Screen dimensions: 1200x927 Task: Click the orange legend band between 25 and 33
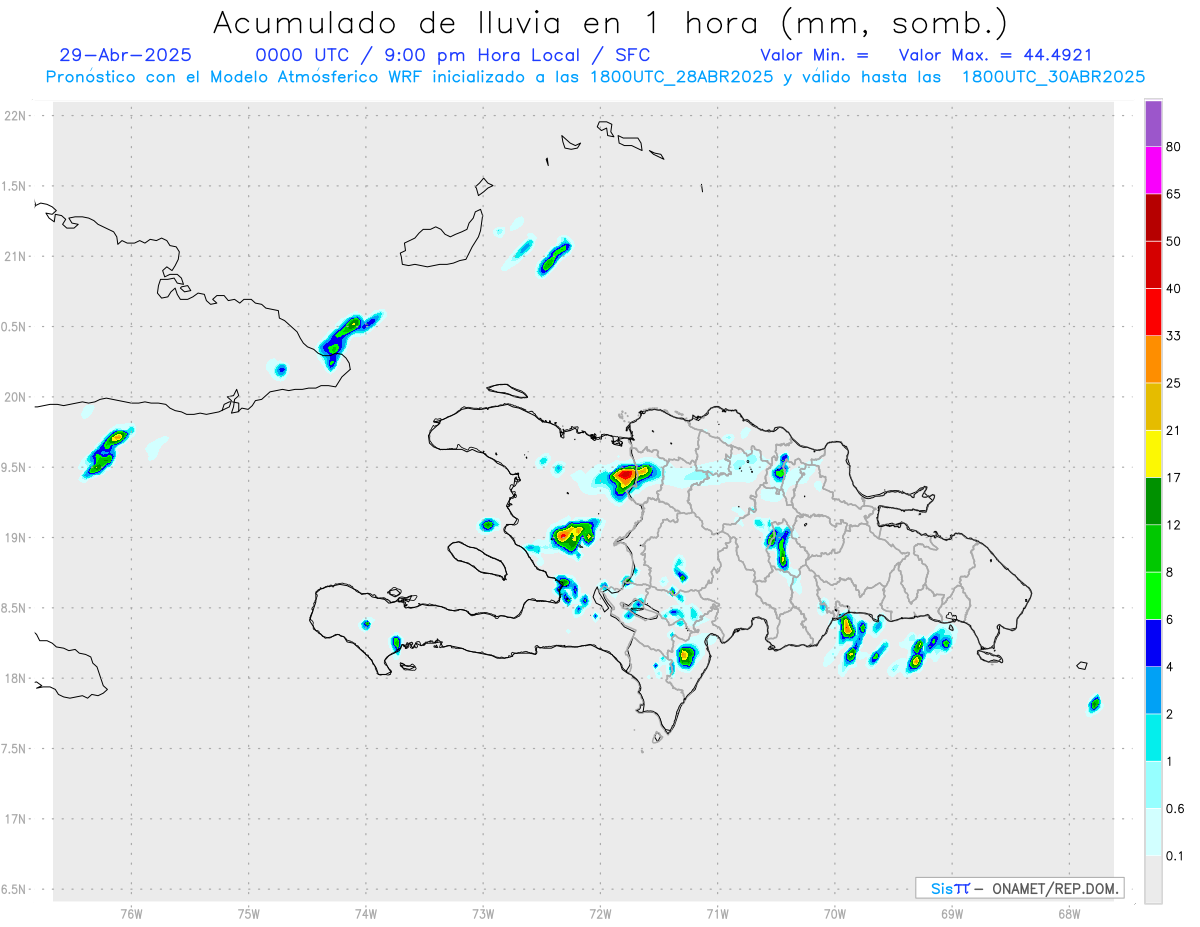[1153, 359]
